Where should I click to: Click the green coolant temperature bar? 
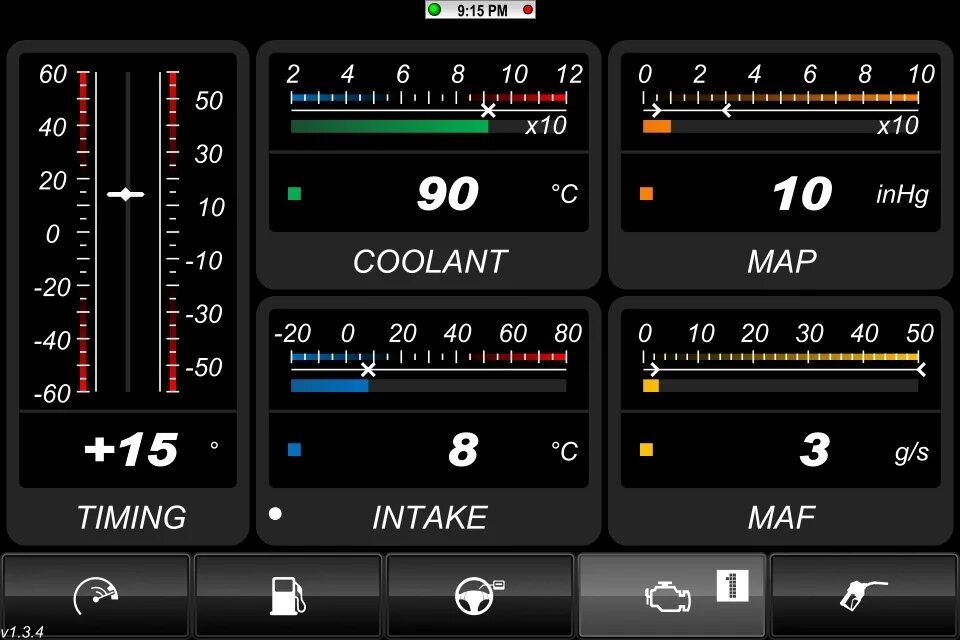[389, 127]
